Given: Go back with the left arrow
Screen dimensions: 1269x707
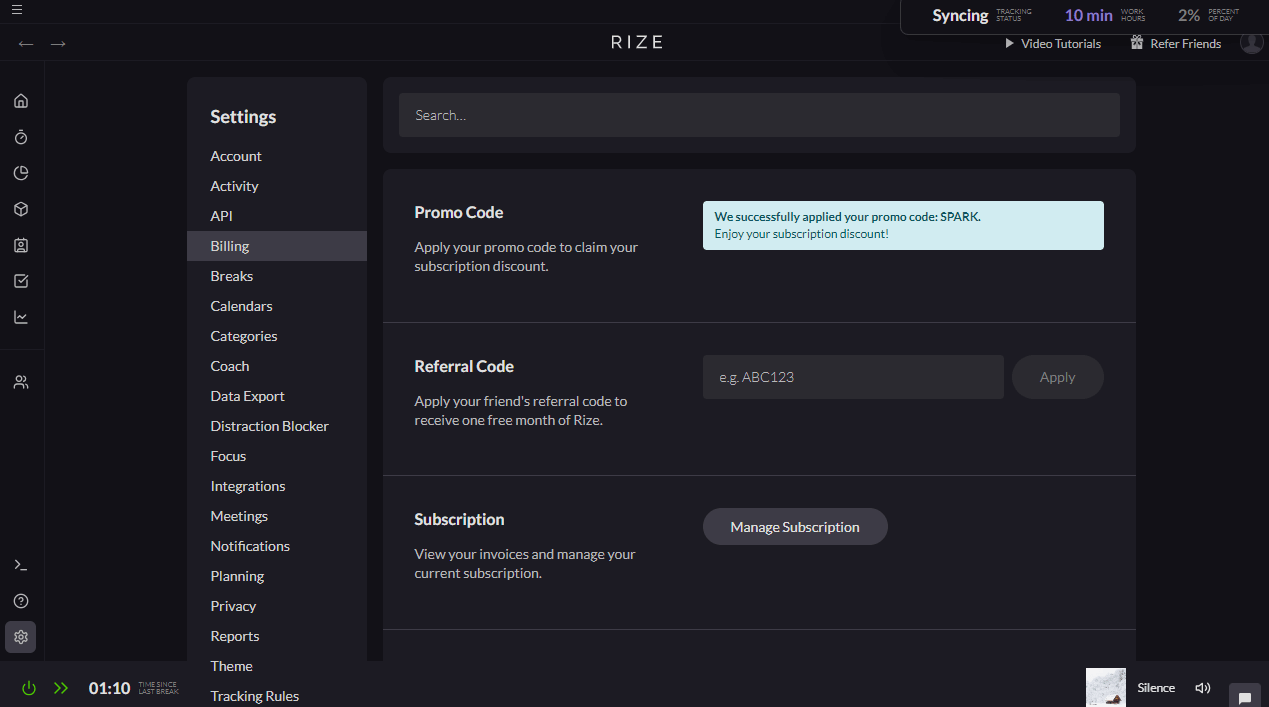Looking at the screenshot, I should click(x=26, y=43).
